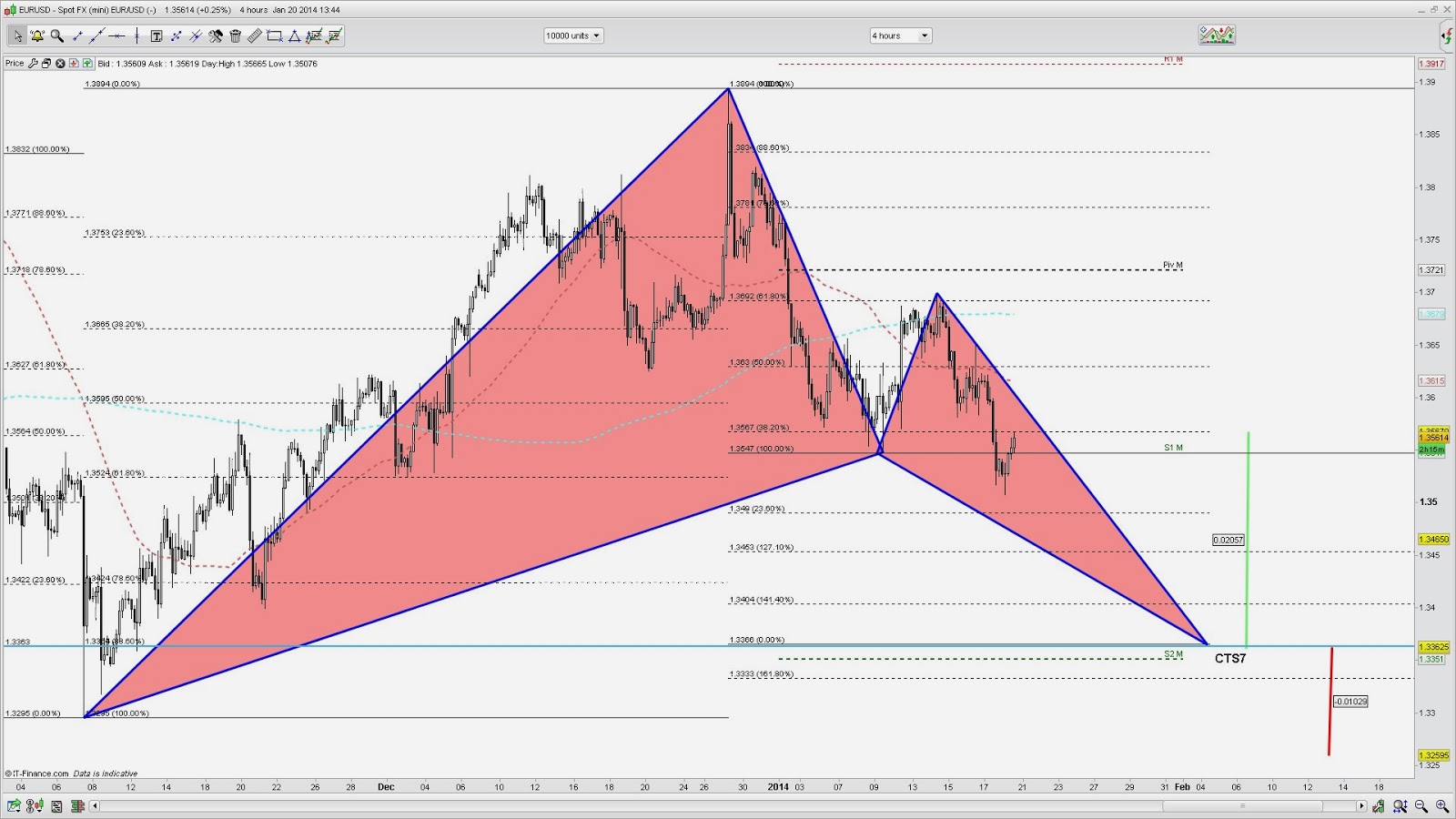
Task: Click the 1.3721 pivot price label
Action: click(x=1432, y=270)
